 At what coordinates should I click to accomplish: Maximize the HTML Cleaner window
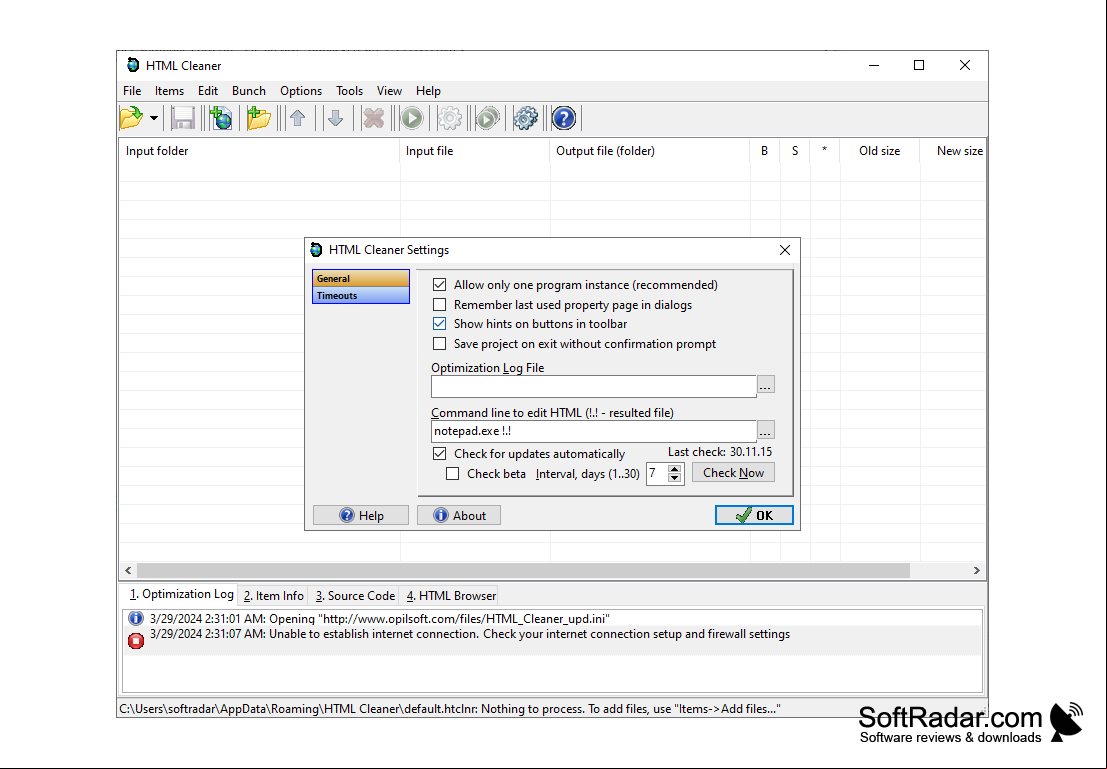coord(918,65)
